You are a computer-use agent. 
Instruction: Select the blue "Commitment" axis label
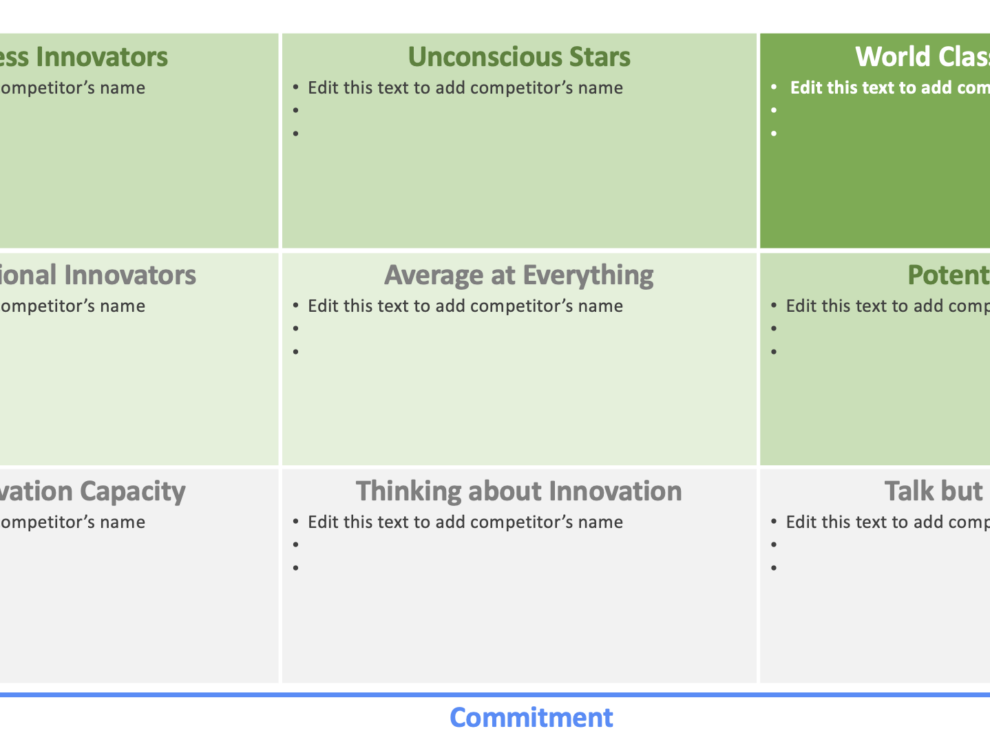pos(531,717)
